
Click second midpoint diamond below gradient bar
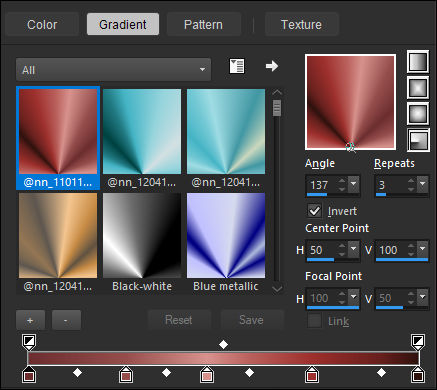click(x=166, y=373)
